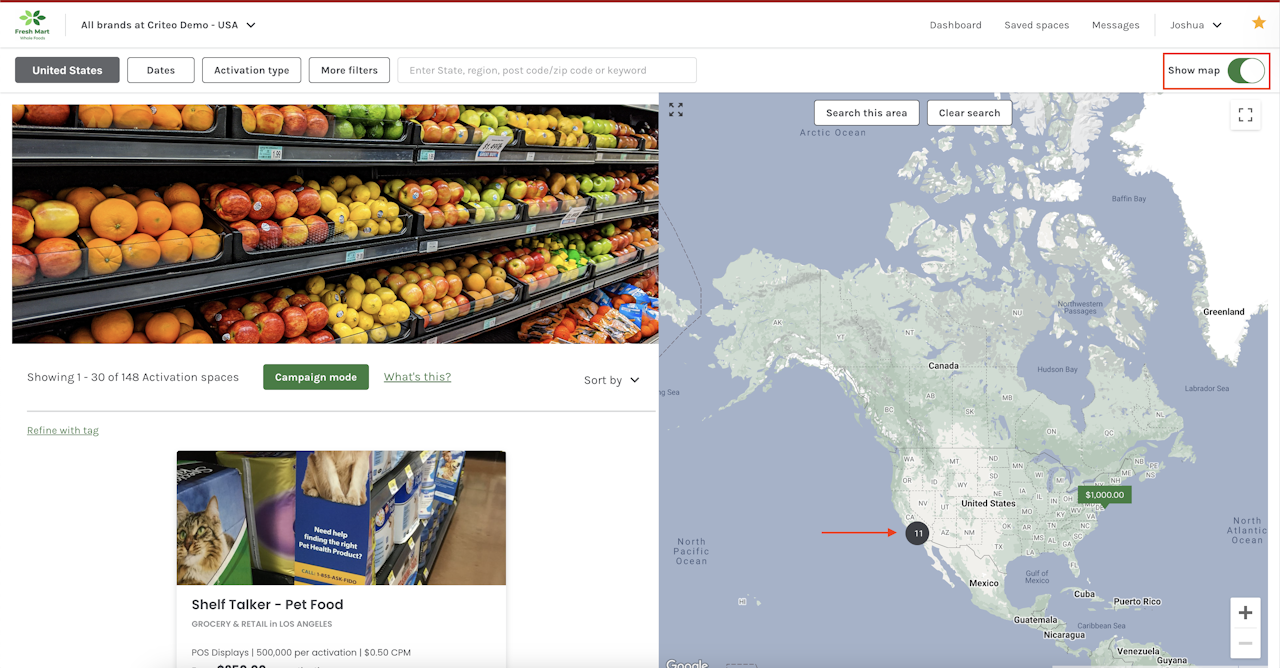This screenshot has width=1280, height=668.
Task: Click the Search this area button
Action: coord(866,113)
